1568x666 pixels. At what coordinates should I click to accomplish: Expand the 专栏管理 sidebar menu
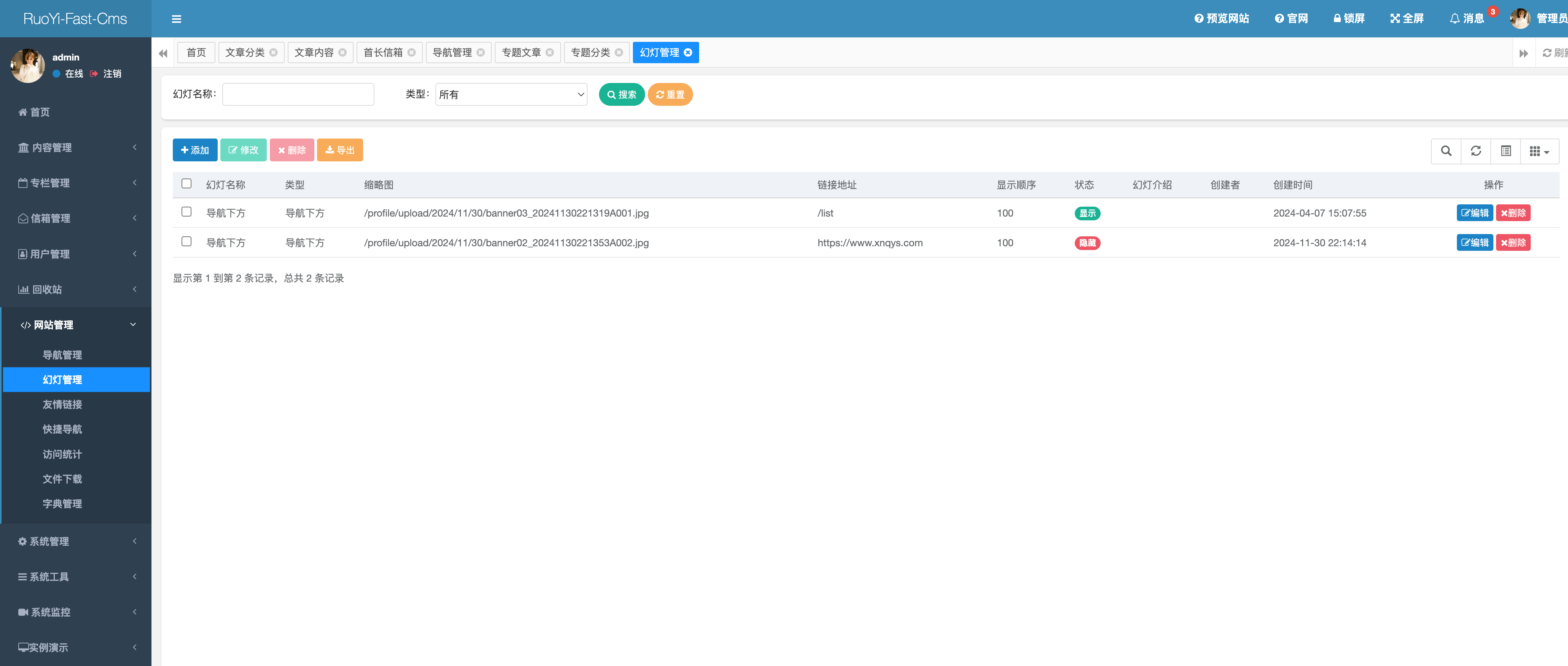75,183
